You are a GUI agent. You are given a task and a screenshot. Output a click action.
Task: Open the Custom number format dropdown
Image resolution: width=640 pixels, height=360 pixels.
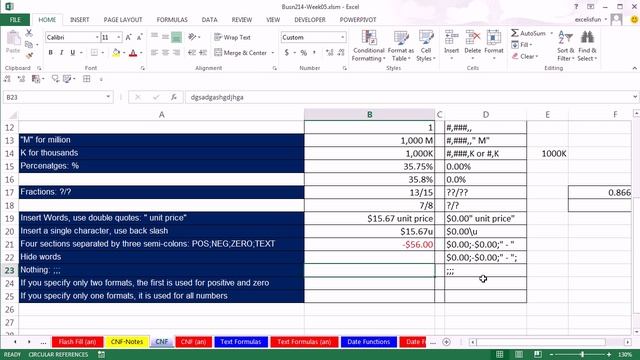pos(342,37)
